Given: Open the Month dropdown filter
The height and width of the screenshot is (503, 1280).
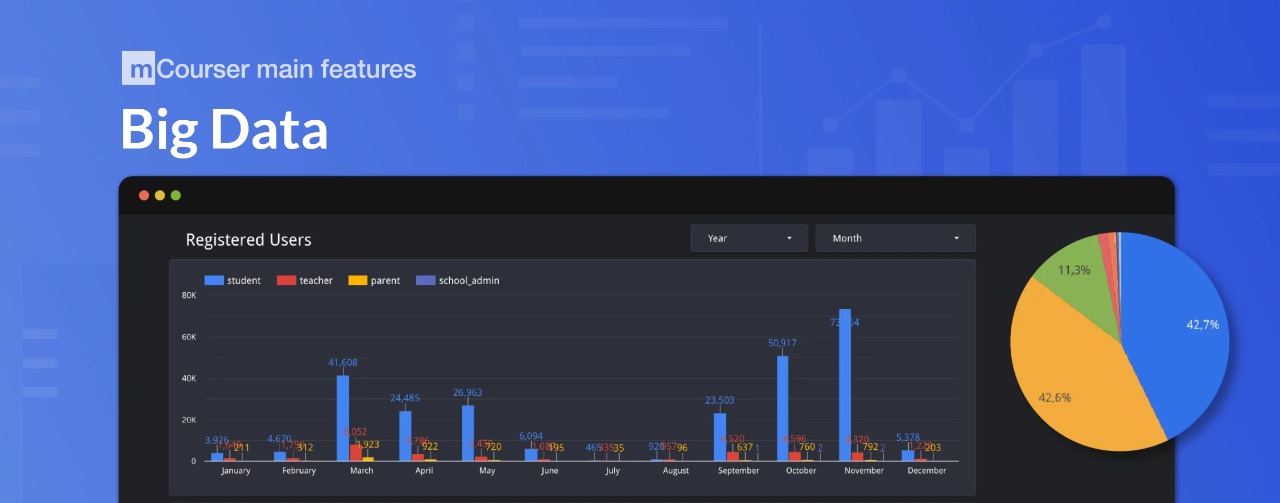Looking at the screenshot, I should coord(895,238).
